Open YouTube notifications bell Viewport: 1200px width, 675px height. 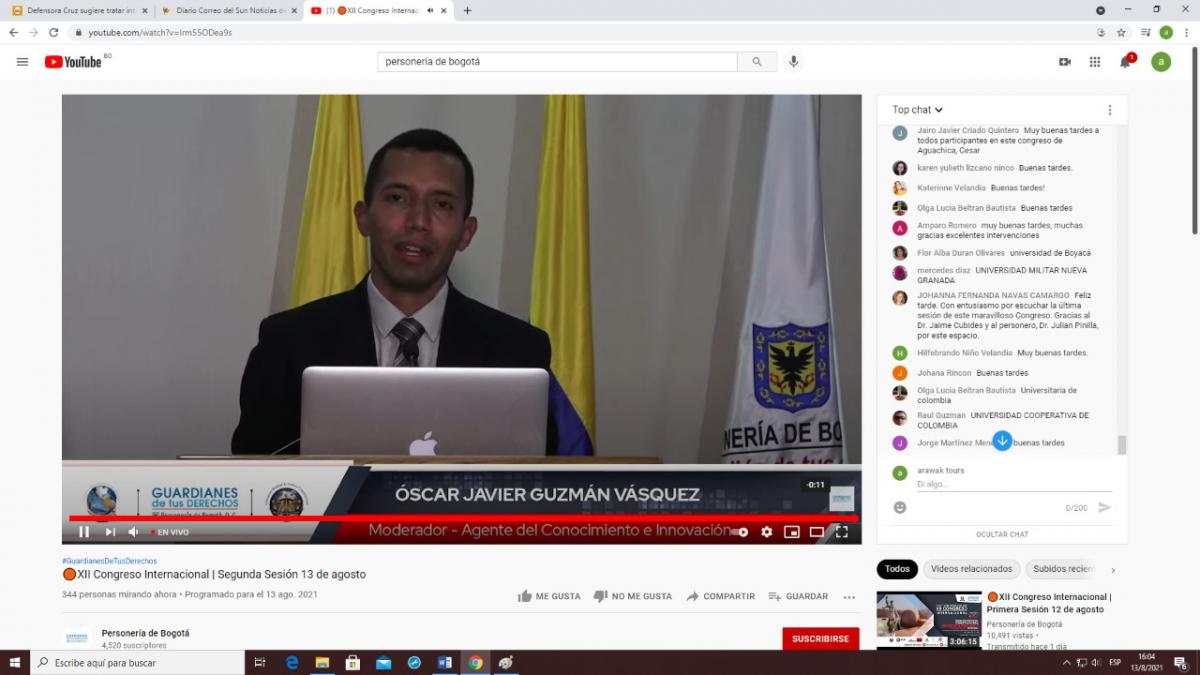point(1125,62)
